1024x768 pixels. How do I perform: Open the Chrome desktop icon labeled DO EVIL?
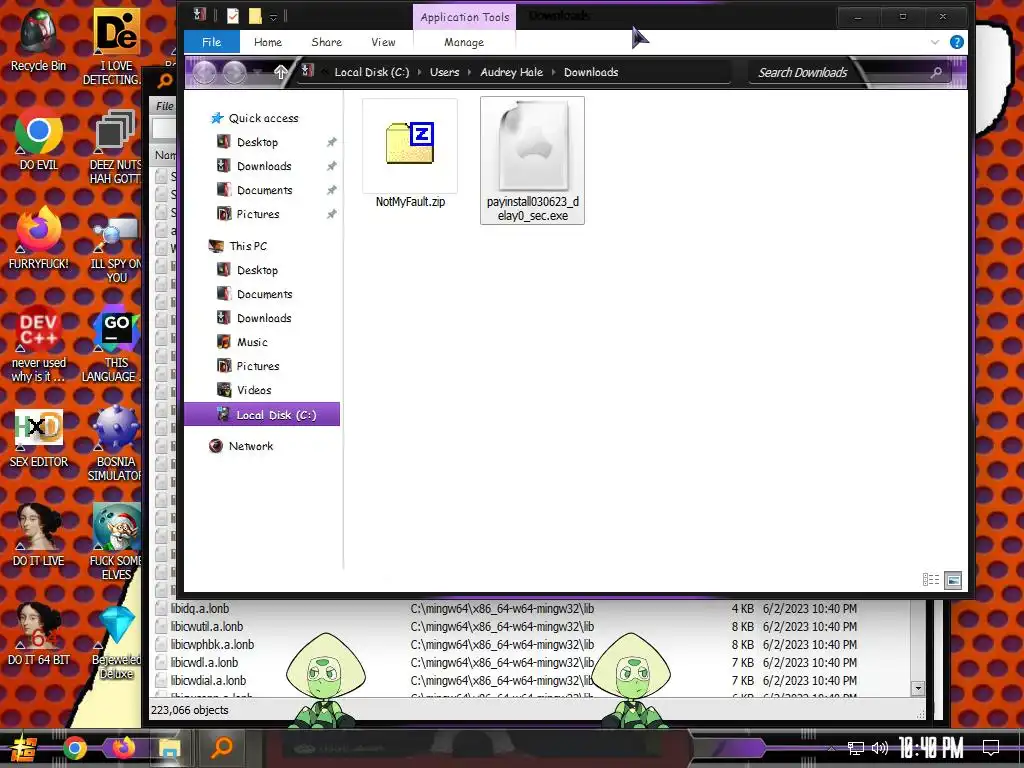click(39, 140)
